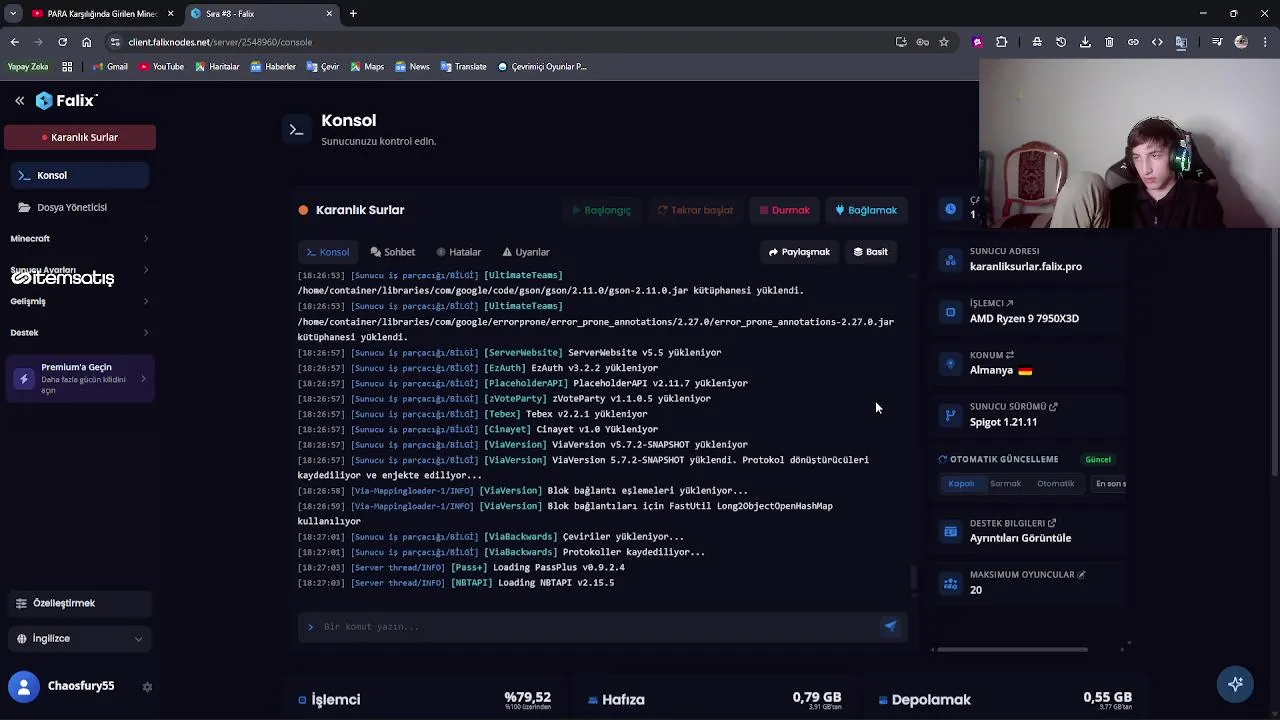Open the Dosya Yöneticisi folder icon
The height and width of the screenshot is (720, 1280).
coord(24,207)
